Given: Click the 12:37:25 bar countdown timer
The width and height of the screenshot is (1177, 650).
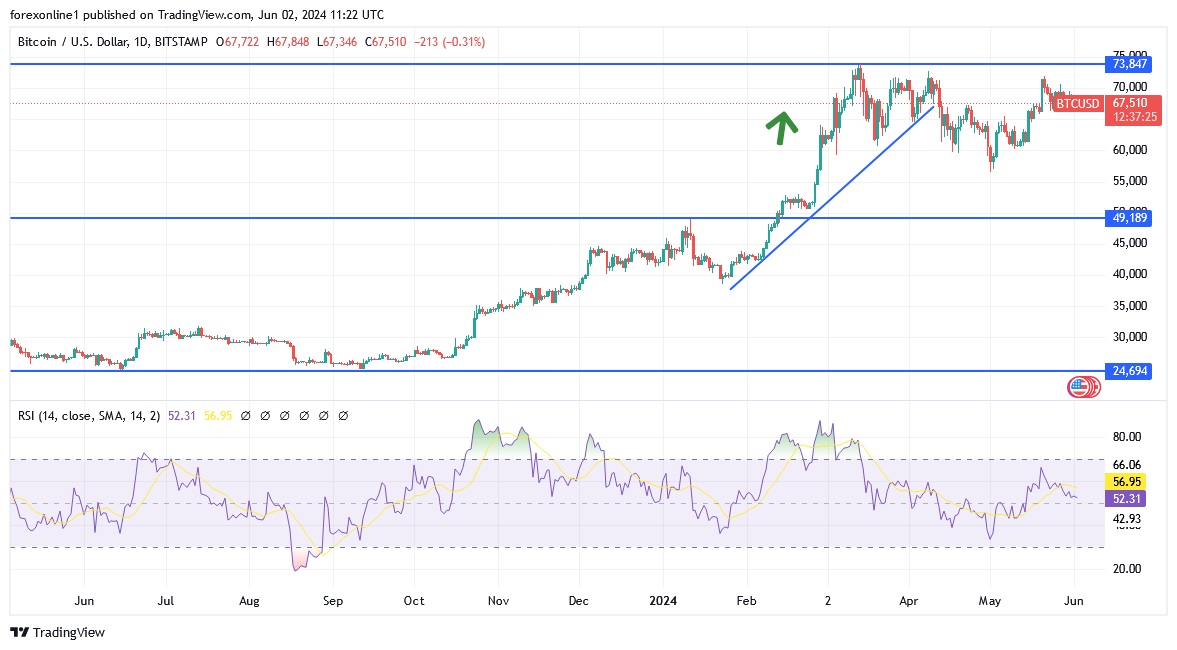Looking at the screenshot, I should point(1134,117).
